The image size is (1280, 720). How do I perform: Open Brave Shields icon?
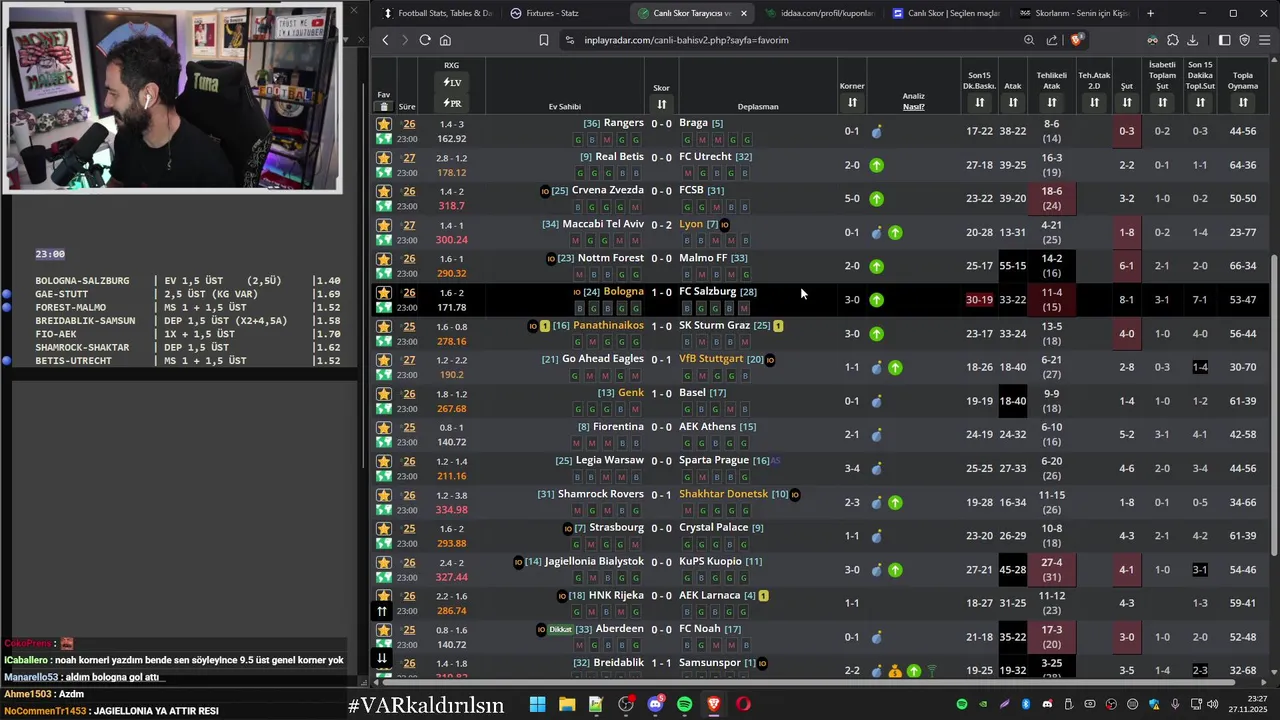coord(1076,40)
